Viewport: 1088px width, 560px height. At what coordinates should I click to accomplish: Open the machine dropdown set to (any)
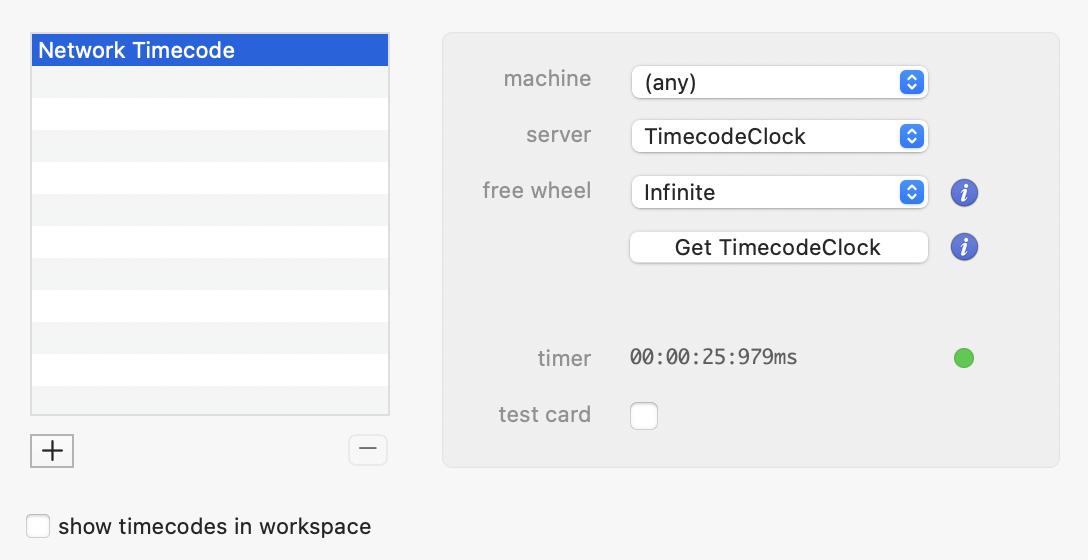tap(779, 82)
